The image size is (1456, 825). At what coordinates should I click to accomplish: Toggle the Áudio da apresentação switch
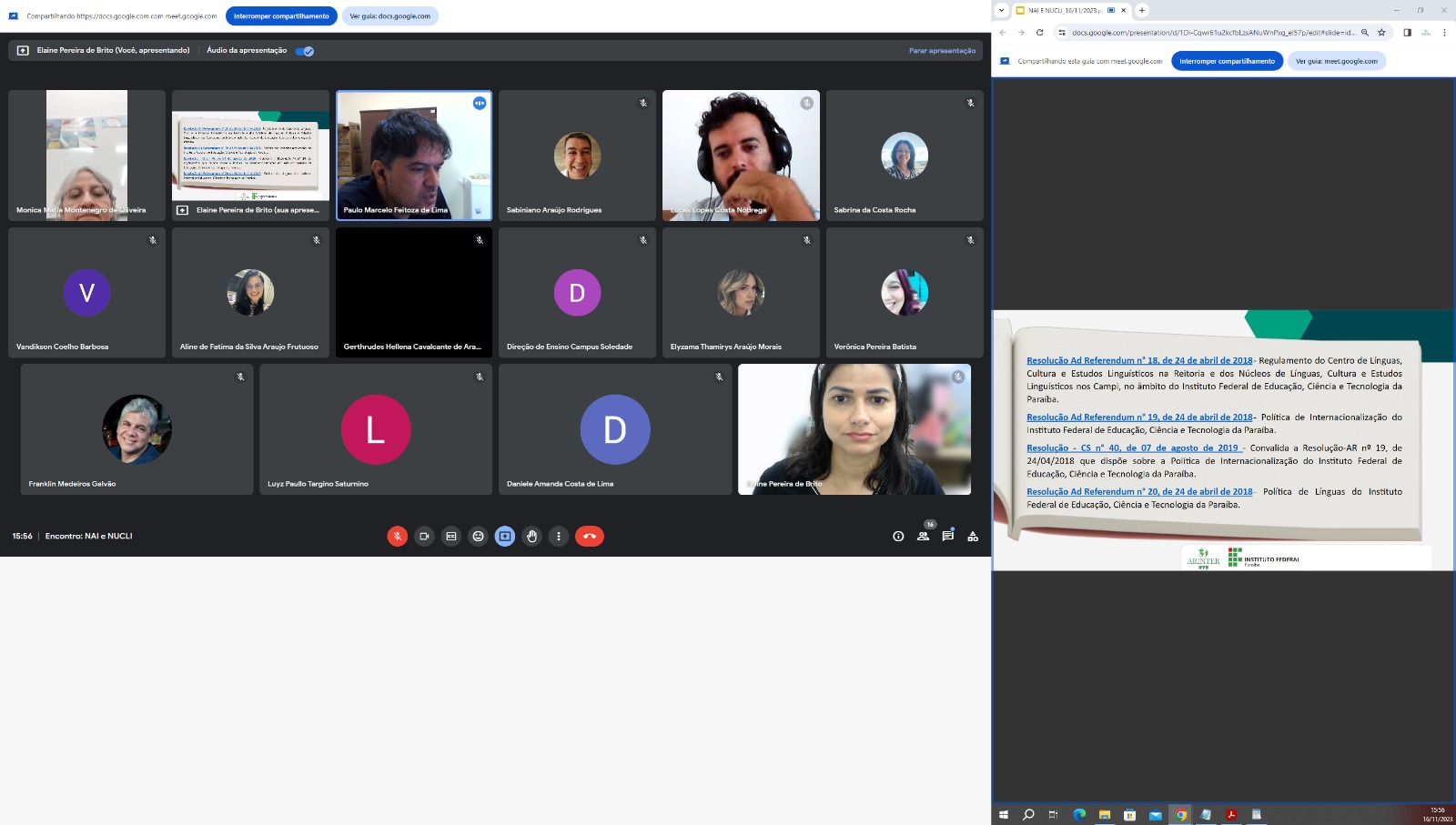point(305,51)
